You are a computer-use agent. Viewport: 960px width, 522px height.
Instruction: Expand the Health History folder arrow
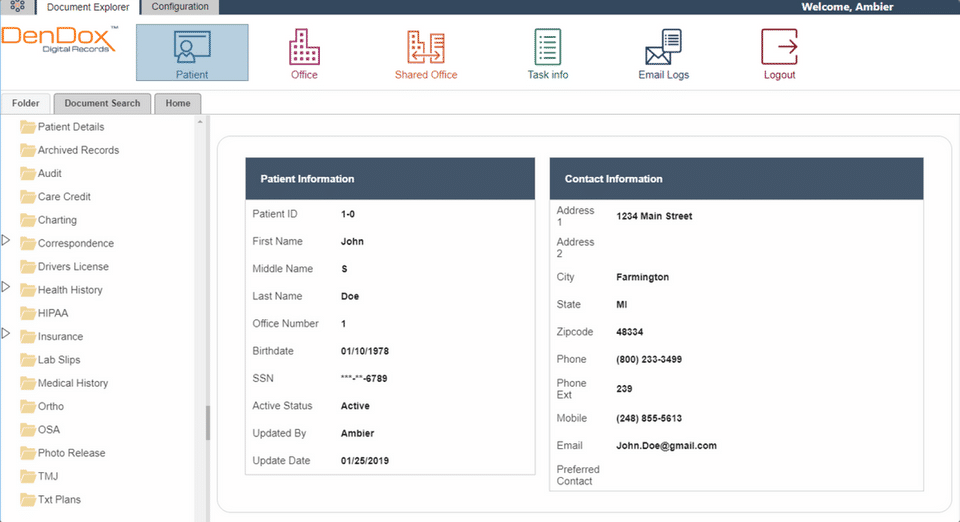6,287
